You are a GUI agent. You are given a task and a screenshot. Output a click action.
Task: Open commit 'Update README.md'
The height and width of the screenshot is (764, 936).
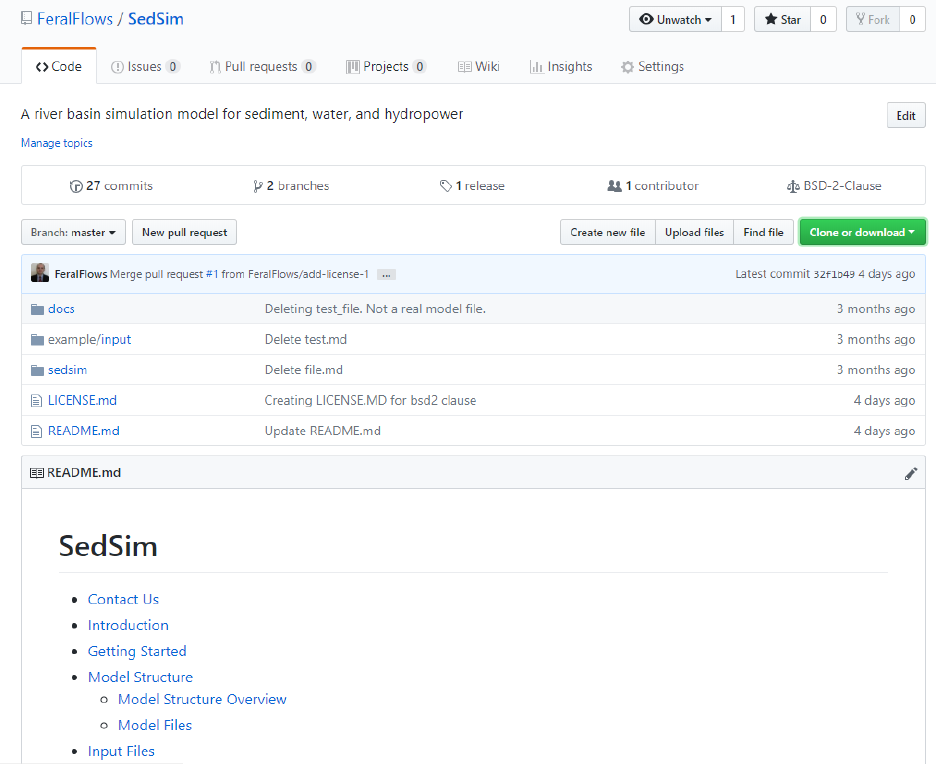point(322,430)
